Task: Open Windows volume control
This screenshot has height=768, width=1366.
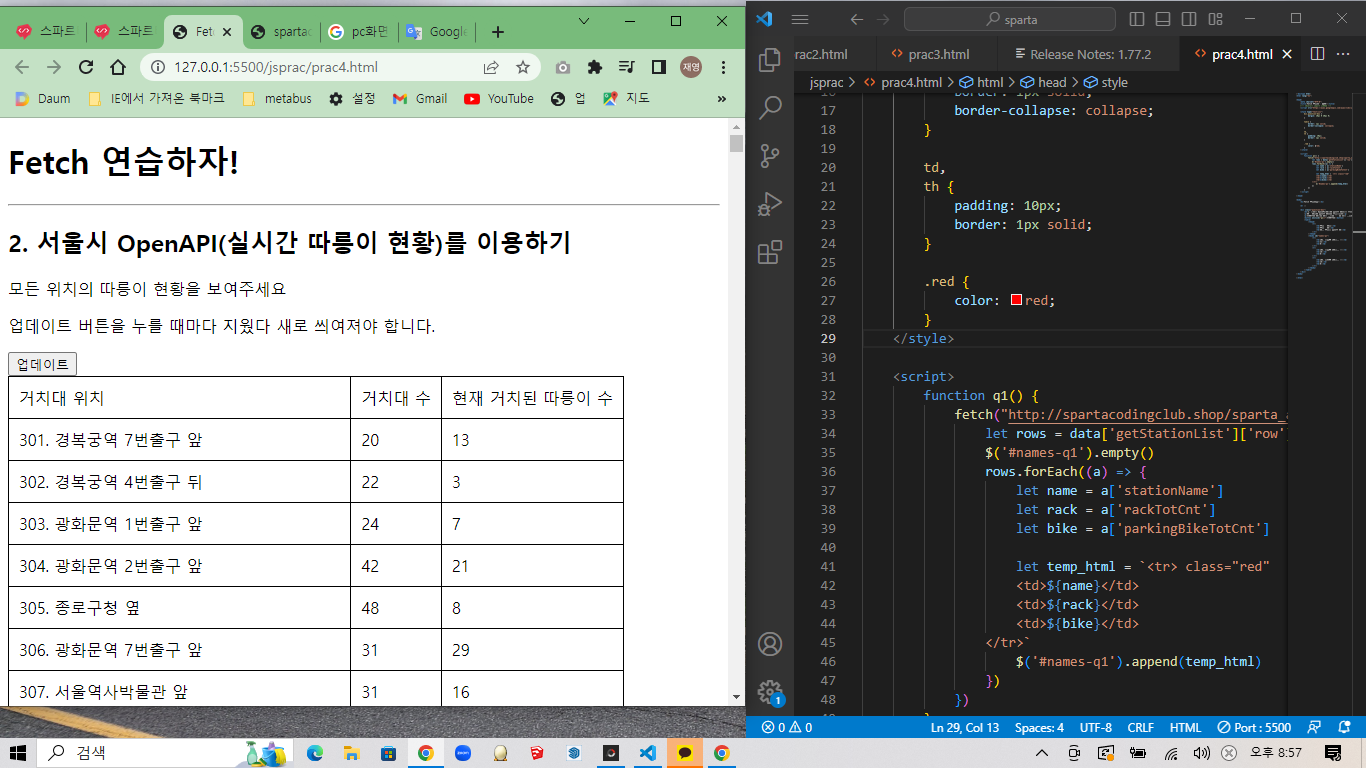Action: [x=1201, y=752]
